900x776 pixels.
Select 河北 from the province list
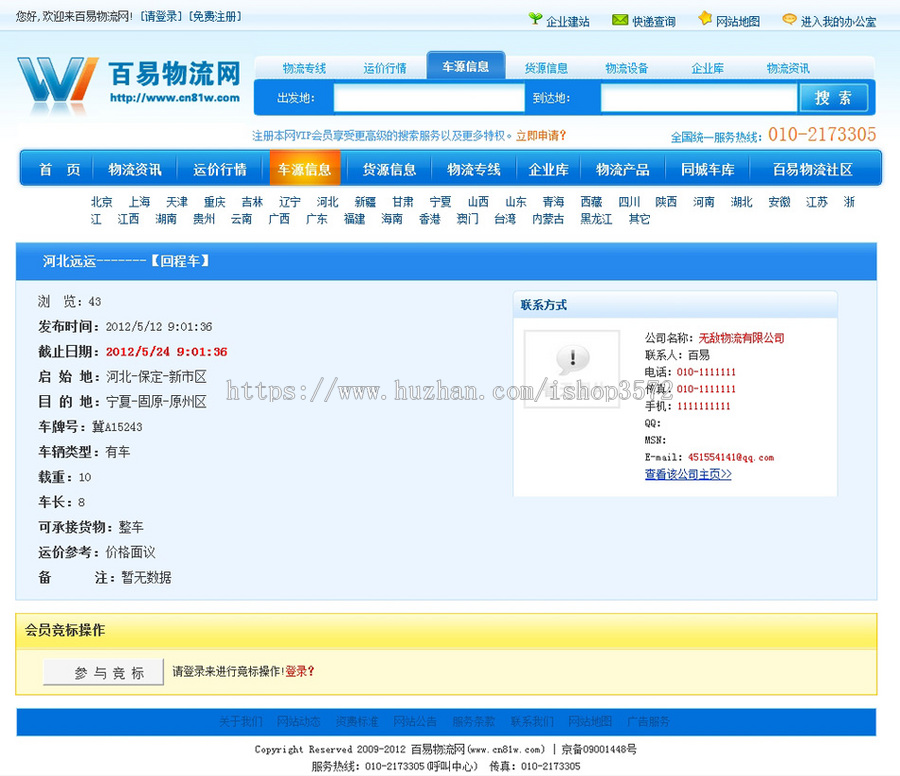click(326, 200)
